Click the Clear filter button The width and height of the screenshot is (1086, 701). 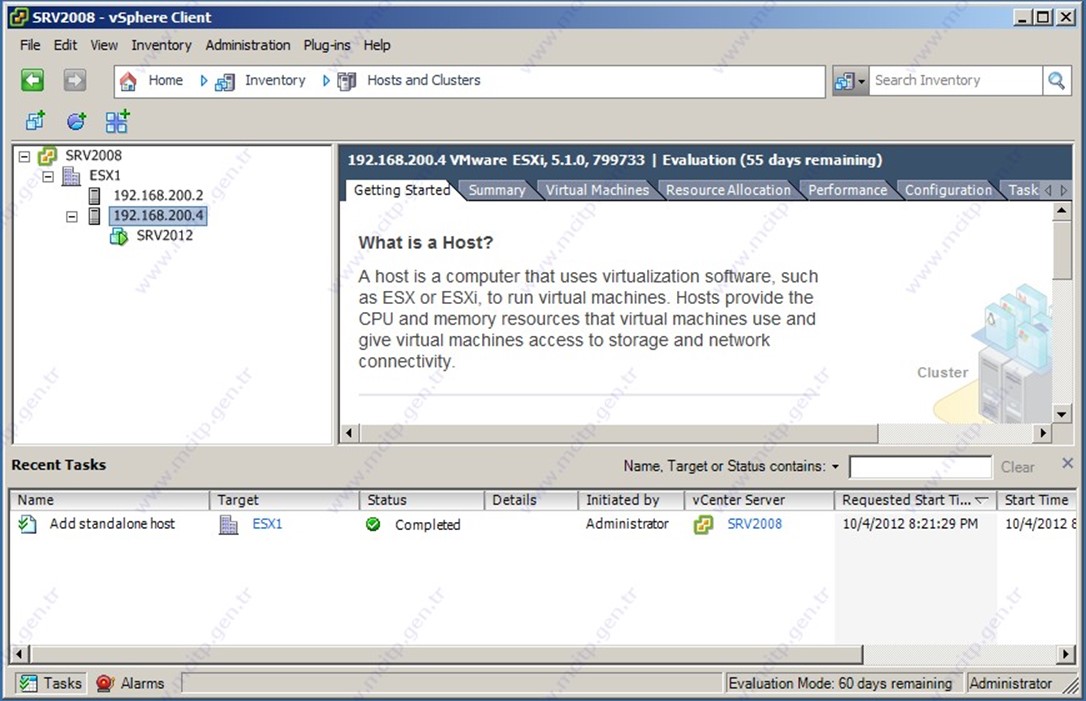(x=1017, y=468)
